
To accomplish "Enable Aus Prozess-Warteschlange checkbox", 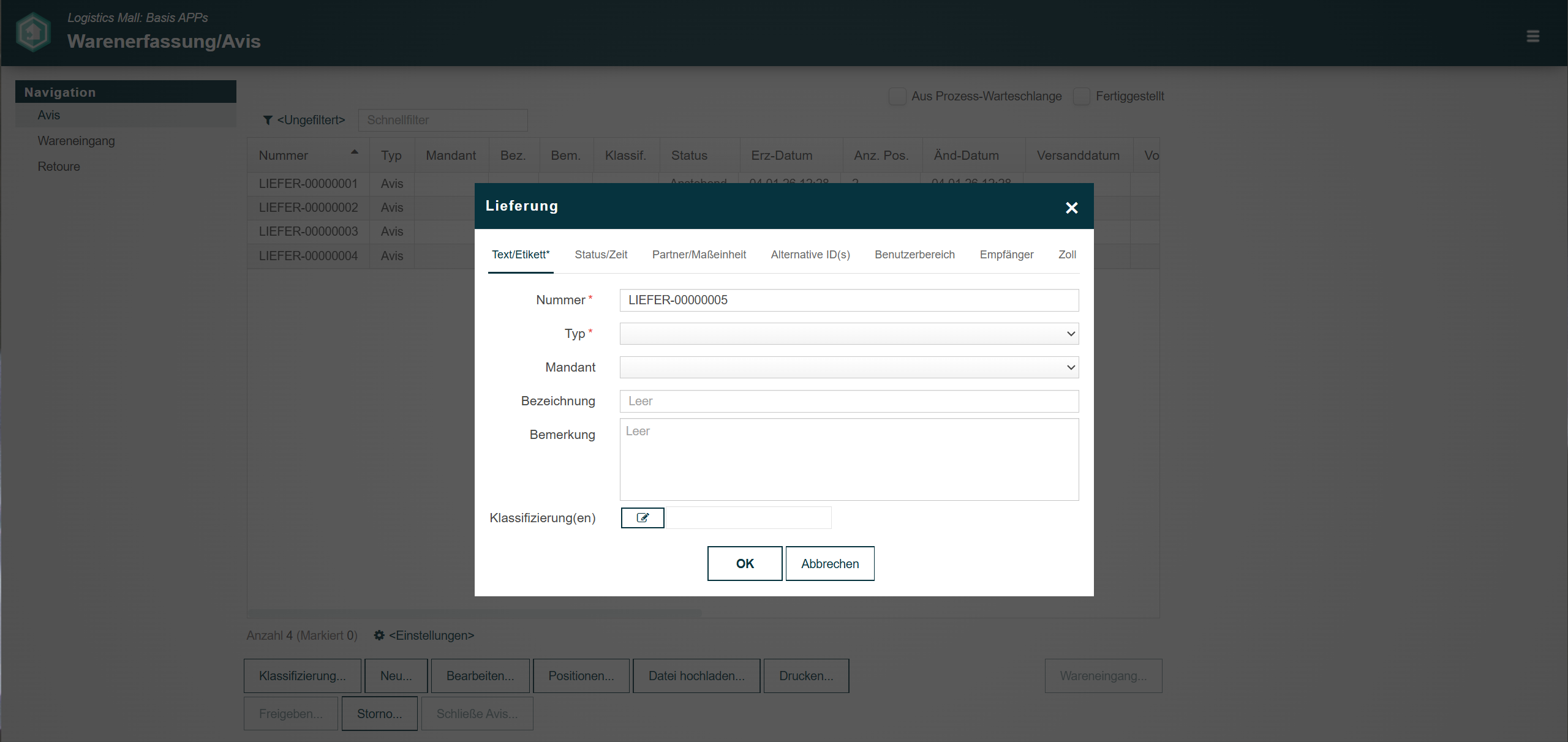I will (897, 97).
